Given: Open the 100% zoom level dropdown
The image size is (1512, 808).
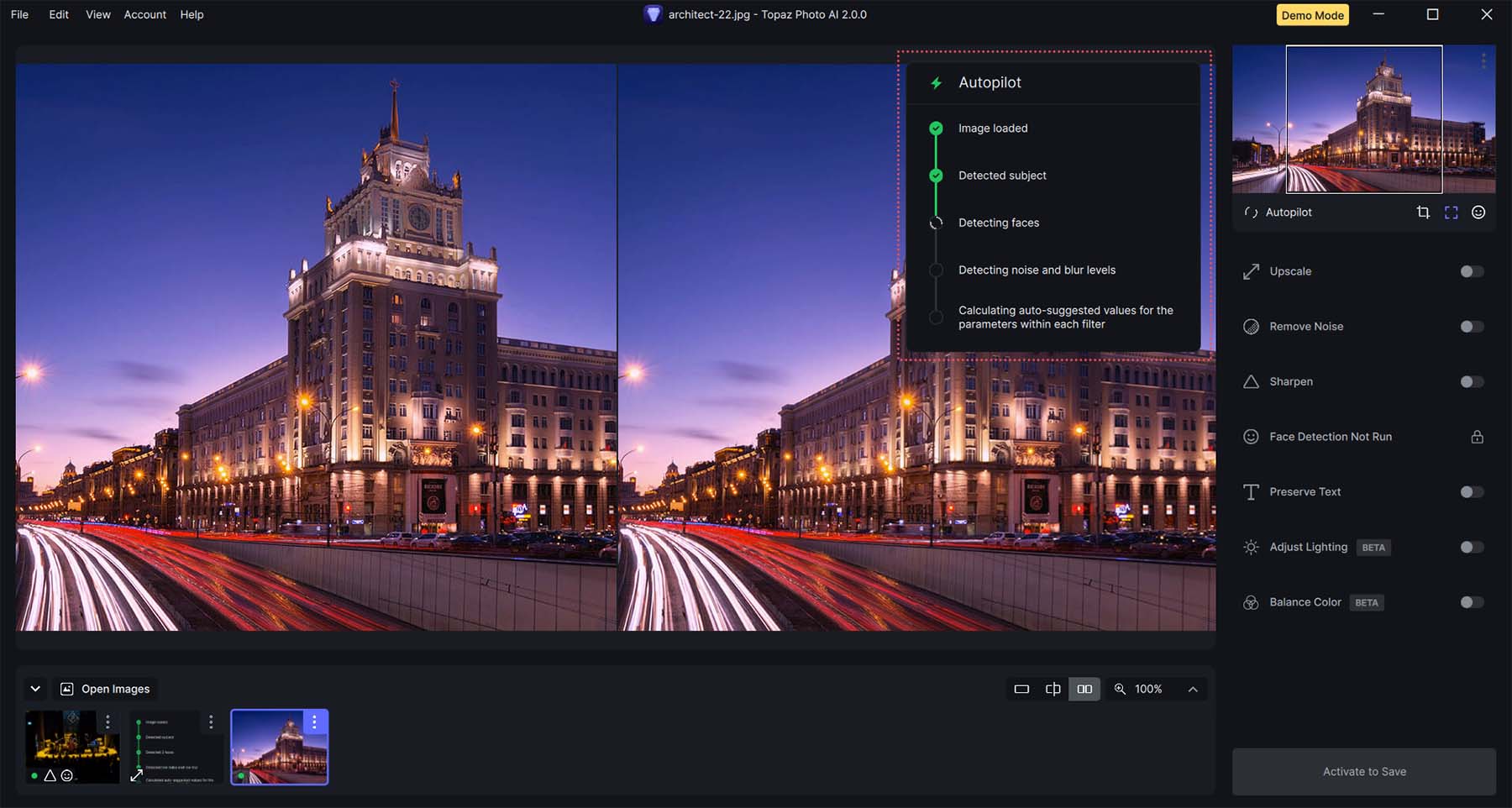Looking at the screenshot, I should 1147,689.
